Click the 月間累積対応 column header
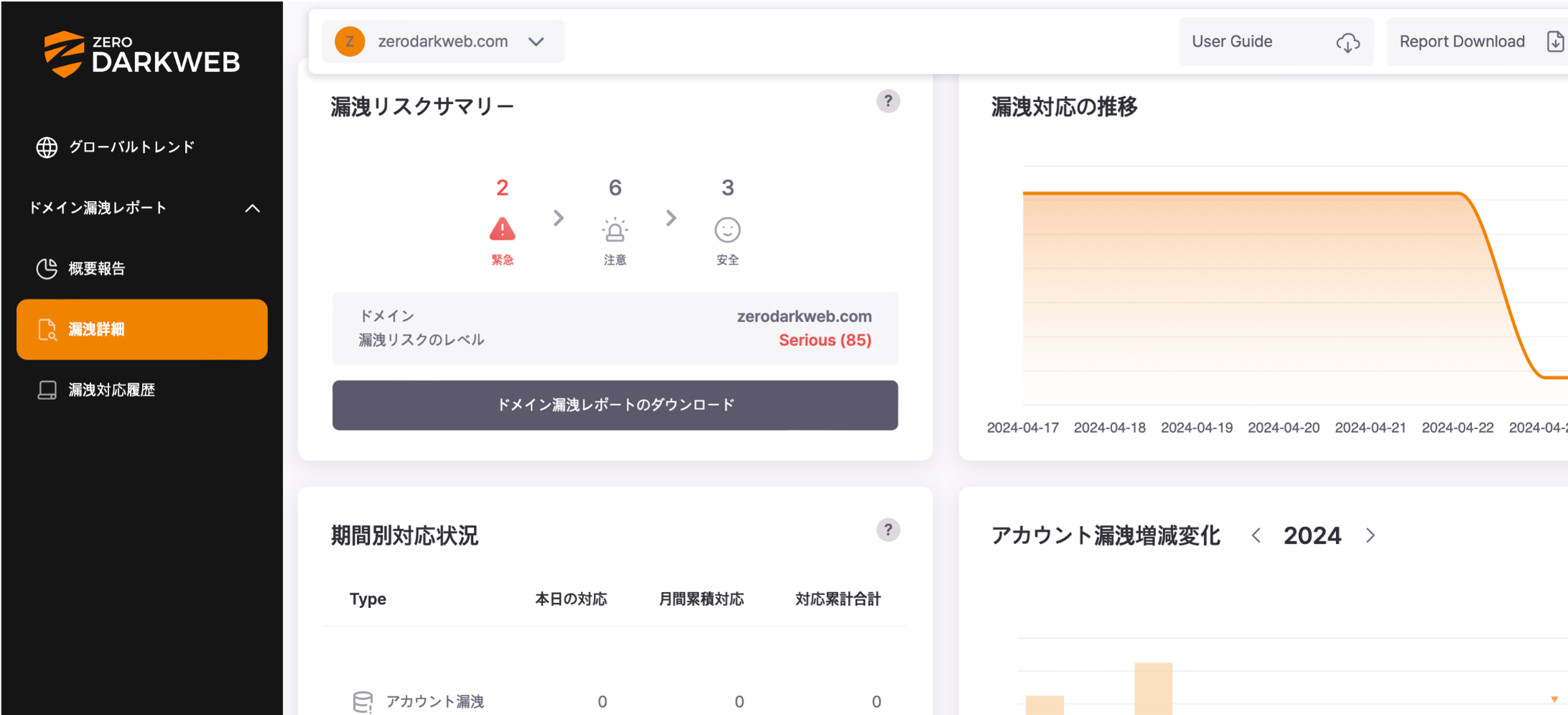The width and height of the screenshot is (1568, 715). pos(701,599)
